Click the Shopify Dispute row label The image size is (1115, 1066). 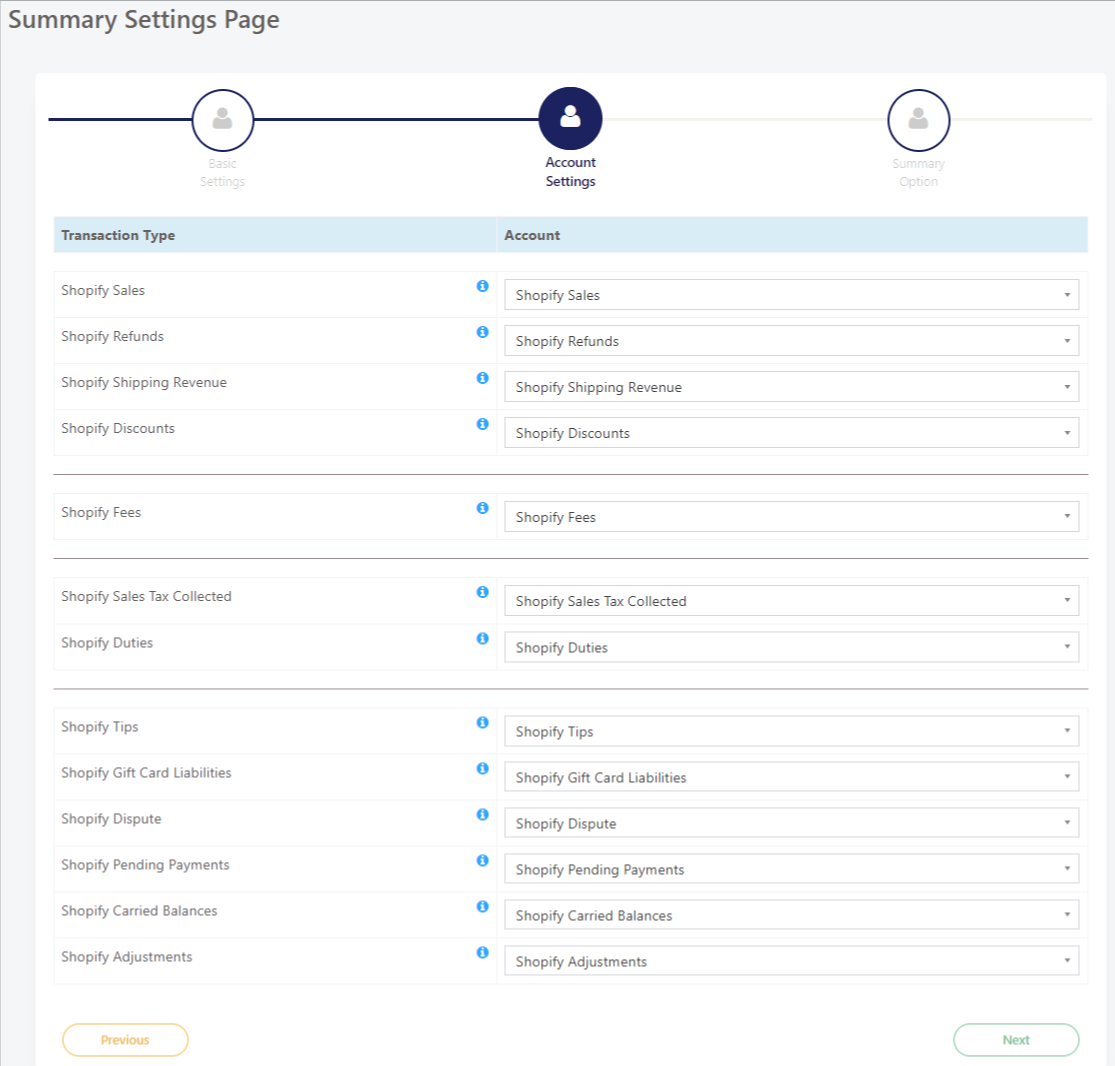(112, 819)
